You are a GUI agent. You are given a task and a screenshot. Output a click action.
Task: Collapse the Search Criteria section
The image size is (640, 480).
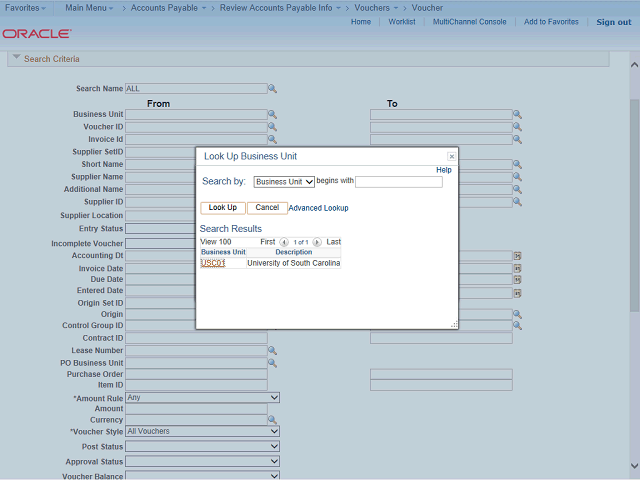click(x=16, y=58)
